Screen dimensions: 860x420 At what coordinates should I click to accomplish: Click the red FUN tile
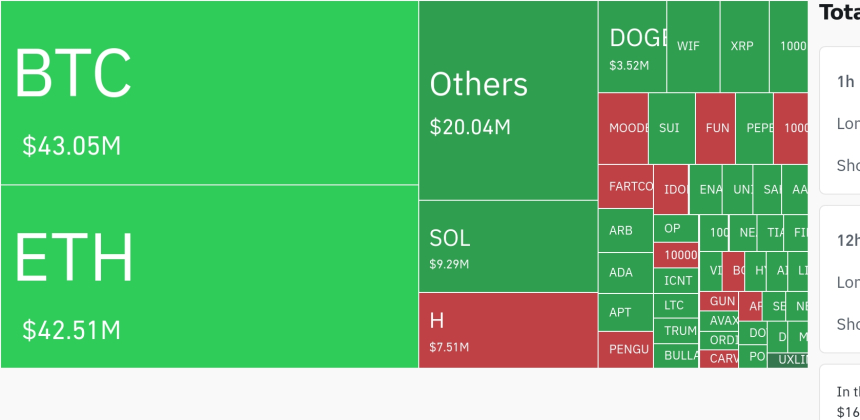[x=716, y=128]
